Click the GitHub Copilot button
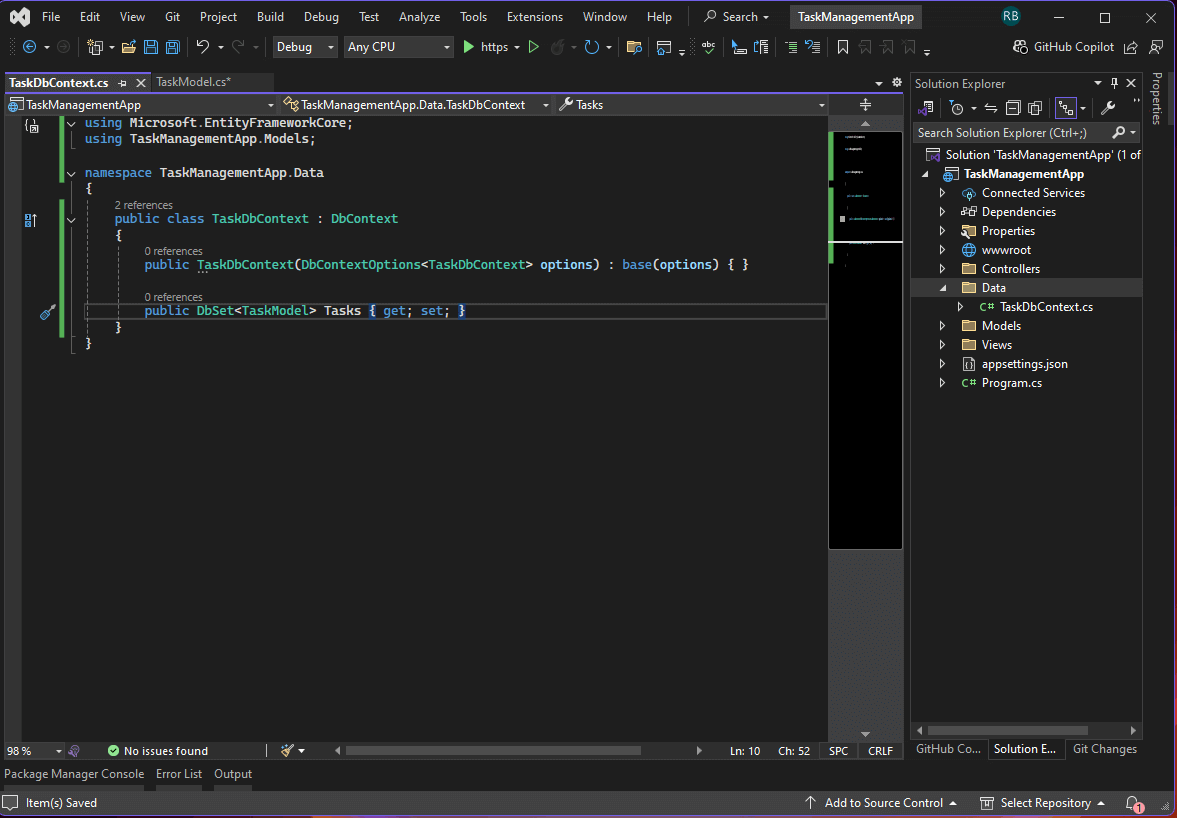 (1063, 47)
